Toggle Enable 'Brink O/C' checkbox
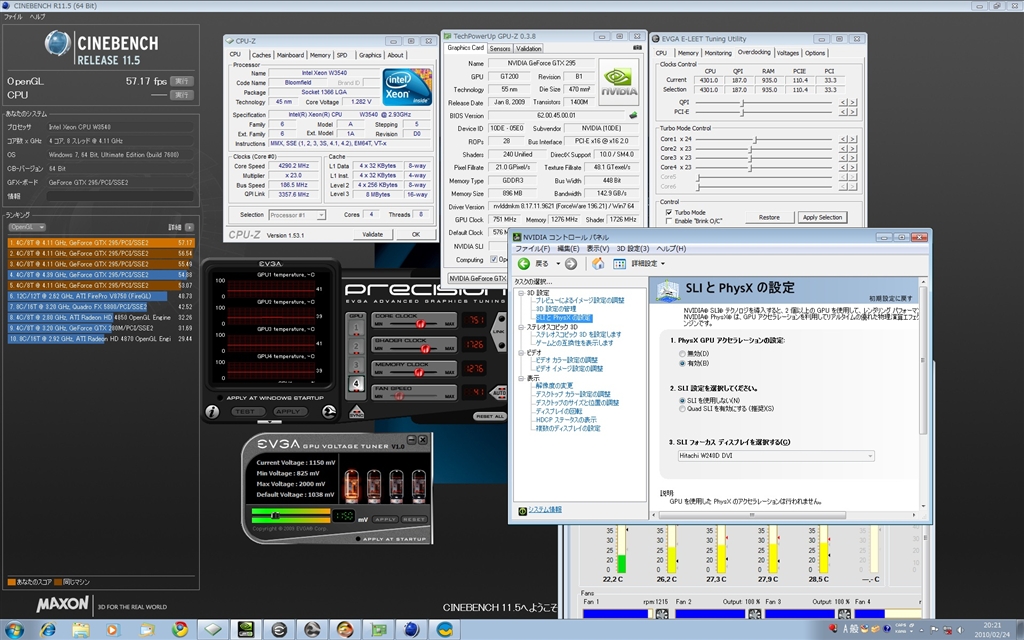1024x640 pixels. [668, 221]
